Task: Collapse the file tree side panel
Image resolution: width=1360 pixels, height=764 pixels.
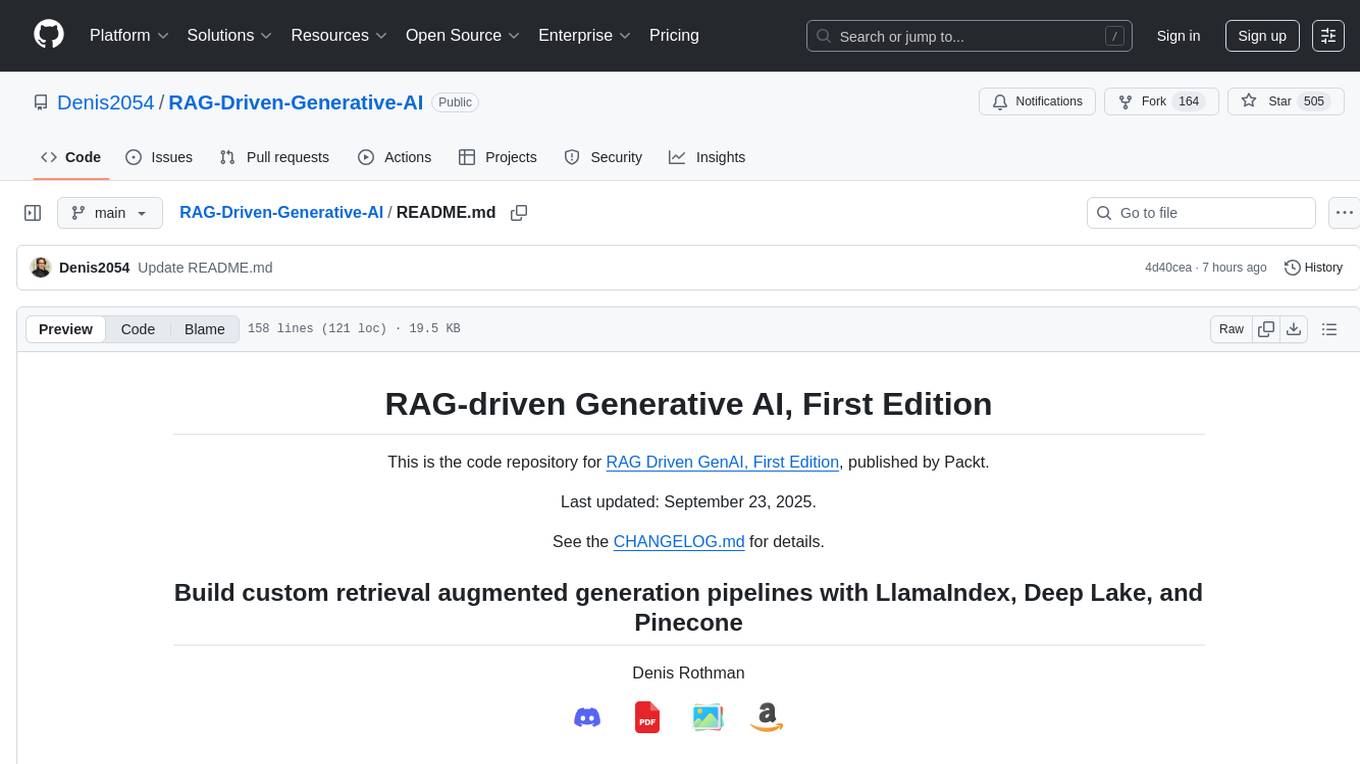Action: [33, 213]
